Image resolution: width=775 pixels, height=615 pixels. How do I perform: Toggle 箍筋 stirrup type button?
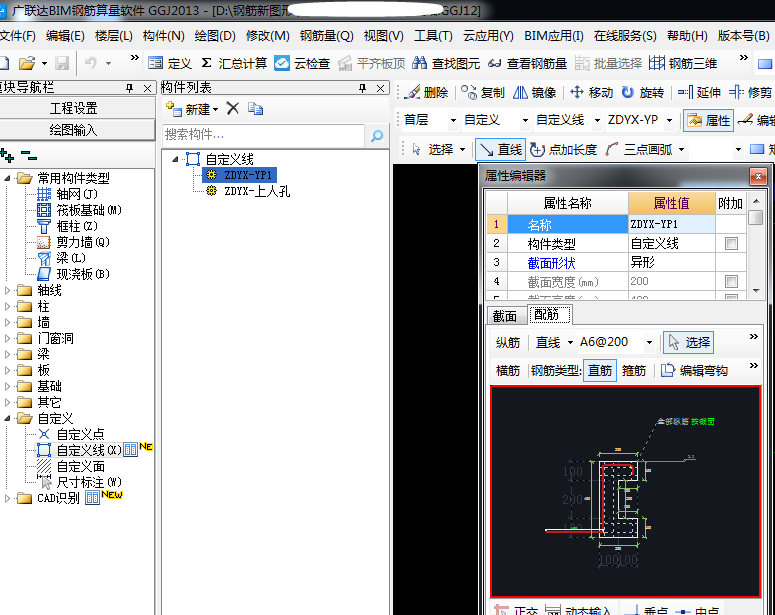click(x=634, y=370)
